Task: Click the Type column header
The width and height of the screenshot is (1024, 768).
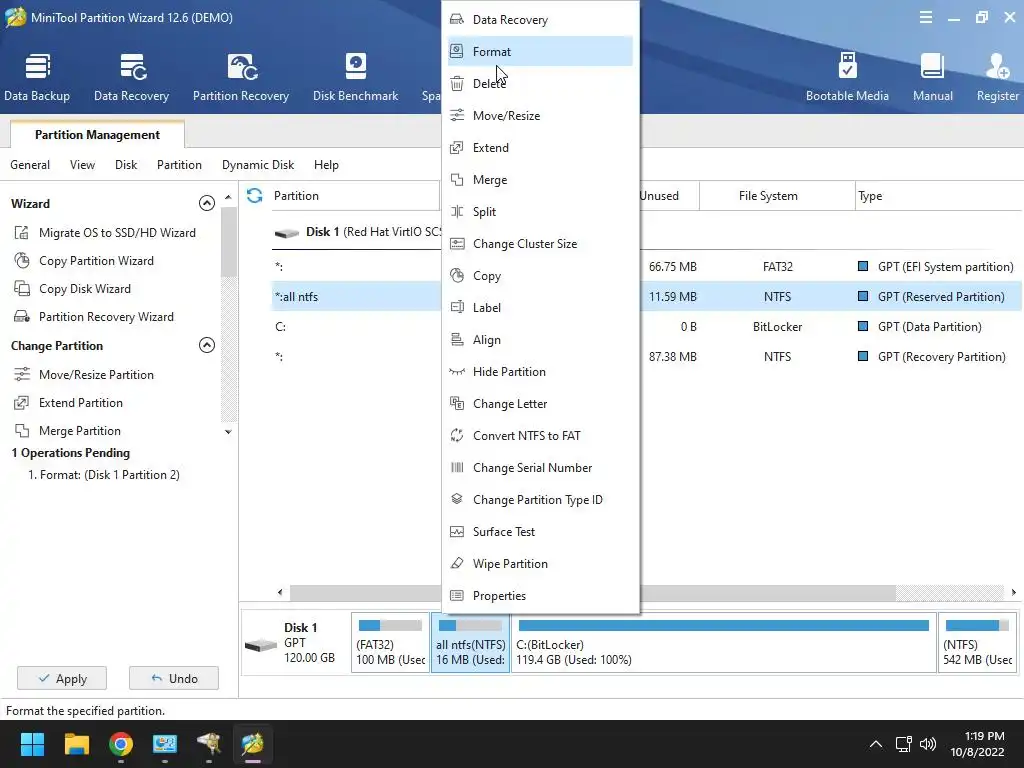Action: 938,196
